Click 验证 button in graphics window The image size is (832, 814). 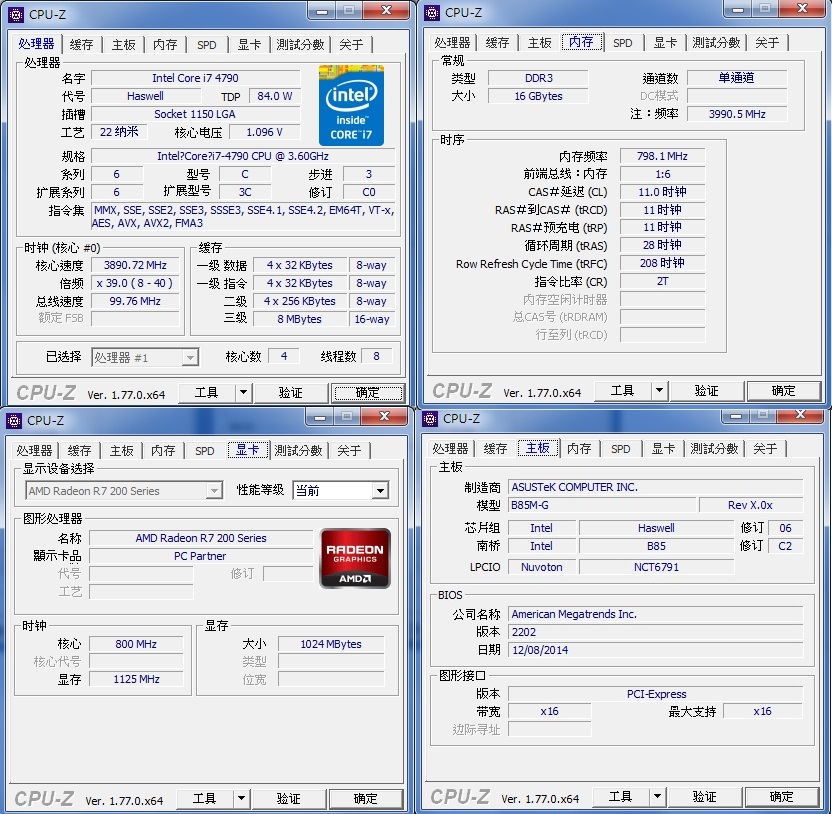click(x=288, y=798)
